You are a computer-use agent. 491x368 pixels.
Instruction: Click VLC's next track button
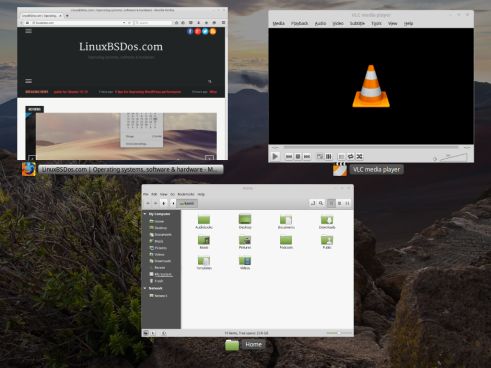[x=307, y=156]
